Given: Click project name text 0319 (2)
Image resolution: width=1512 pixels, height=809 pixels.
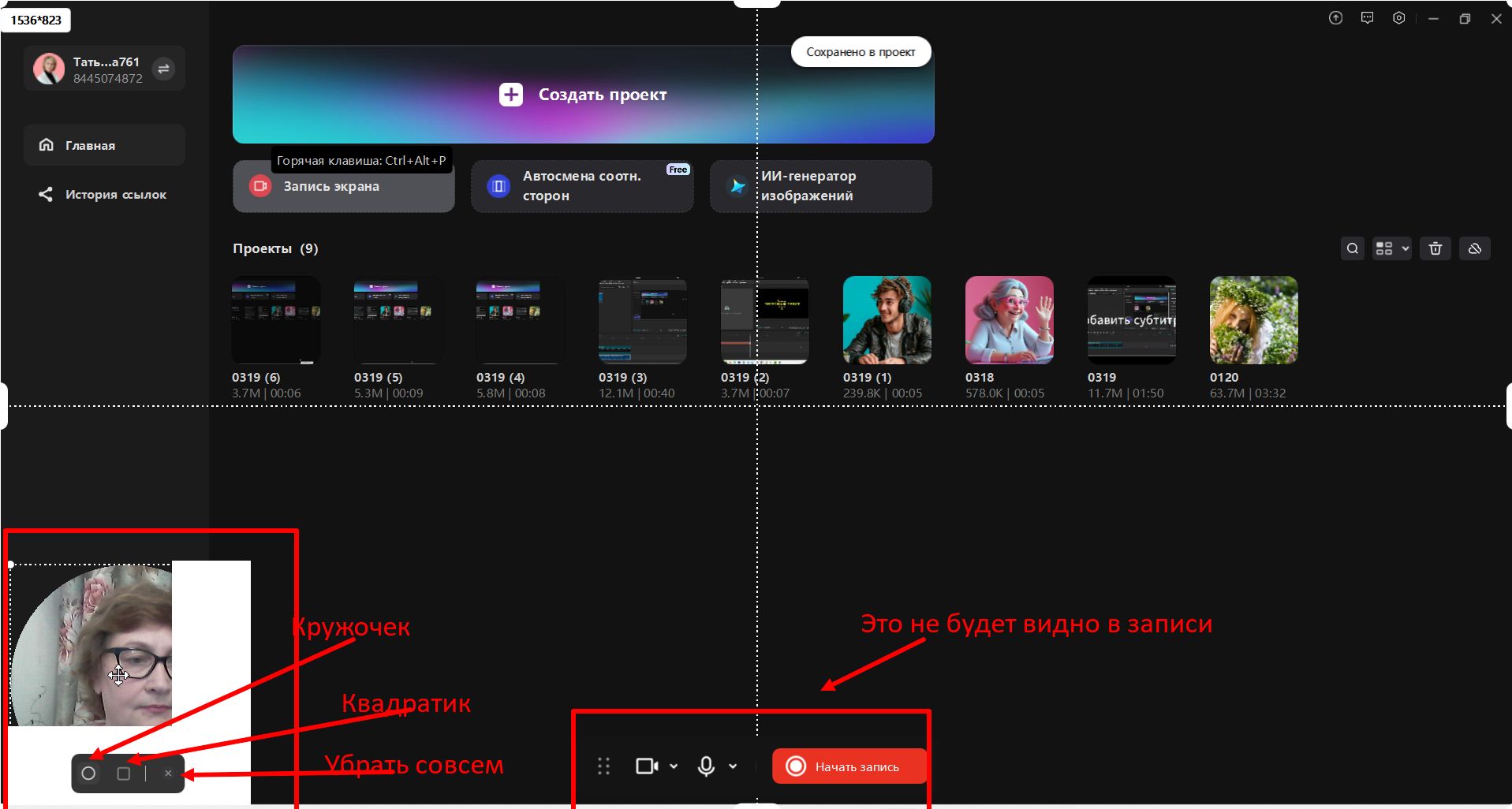Looking at the screenshot, I should tap(745, 378).
